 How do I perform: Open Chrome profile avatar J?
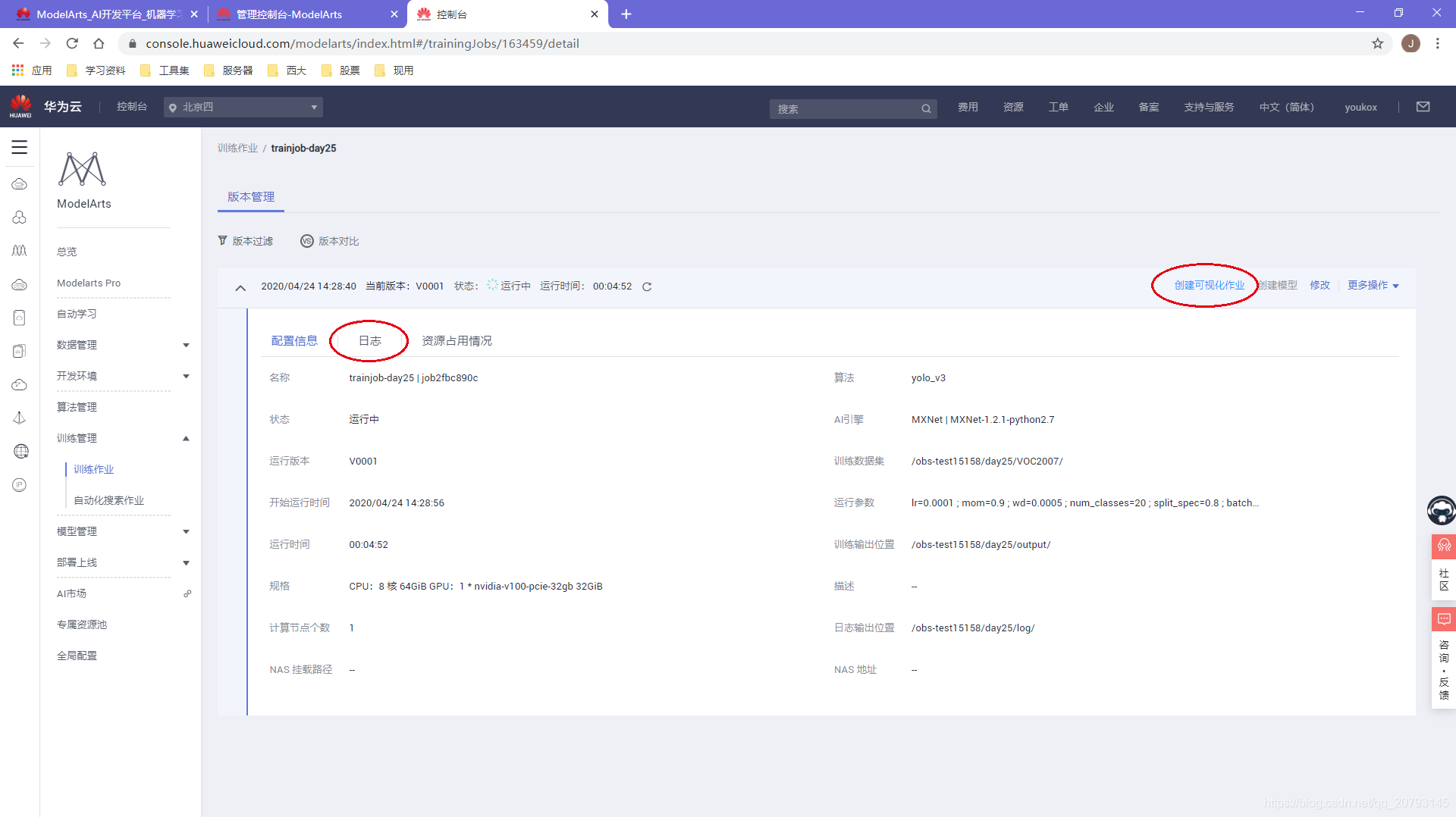click(x=1410, y=43)
